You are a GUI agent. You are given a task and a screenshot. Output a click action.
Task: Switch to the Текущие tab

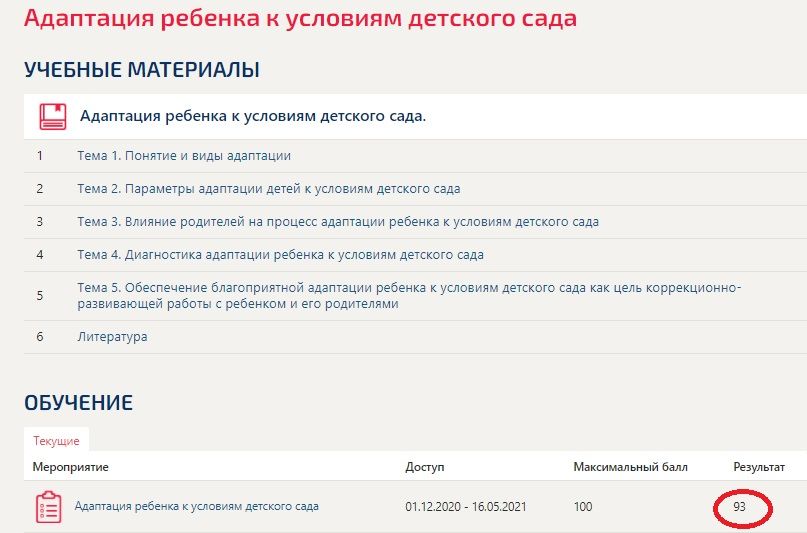click(56, 441)
